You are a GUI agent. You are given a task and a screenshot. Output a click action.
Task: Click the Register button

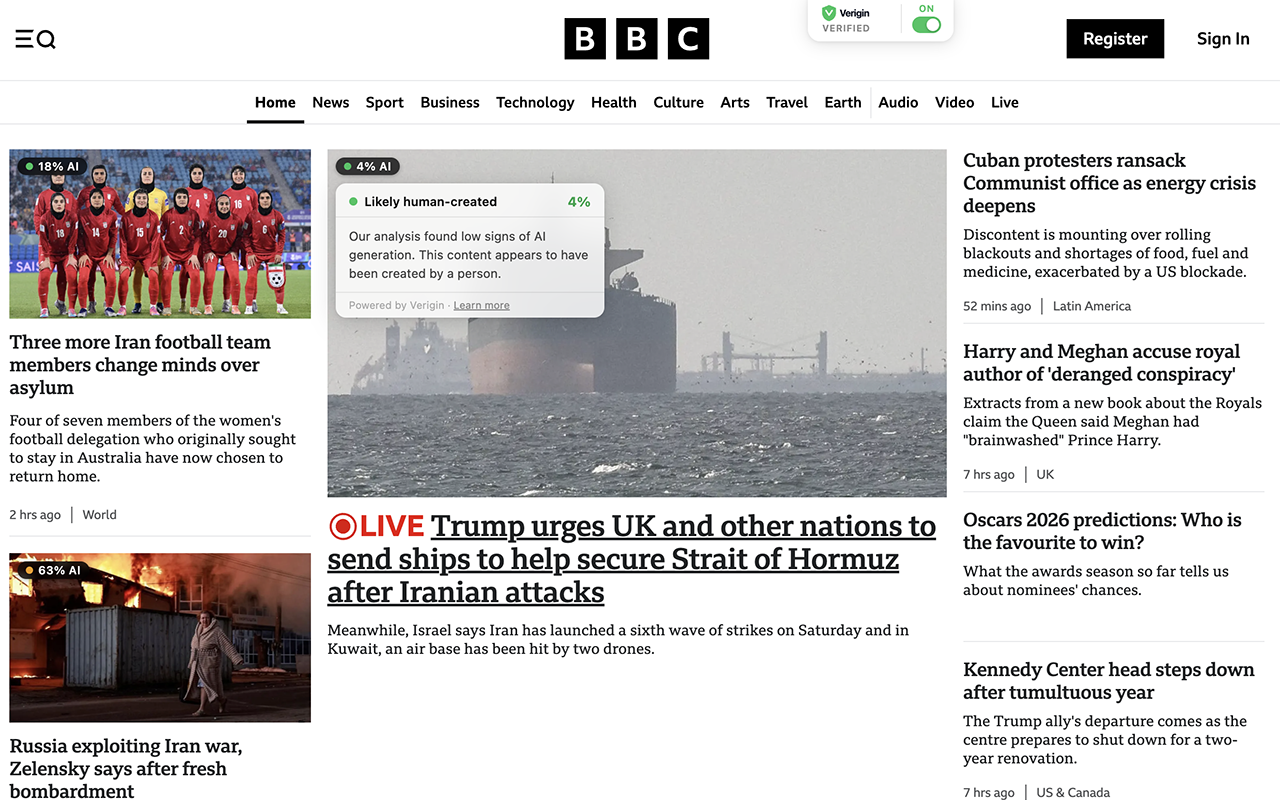(x=1115, y=39)
